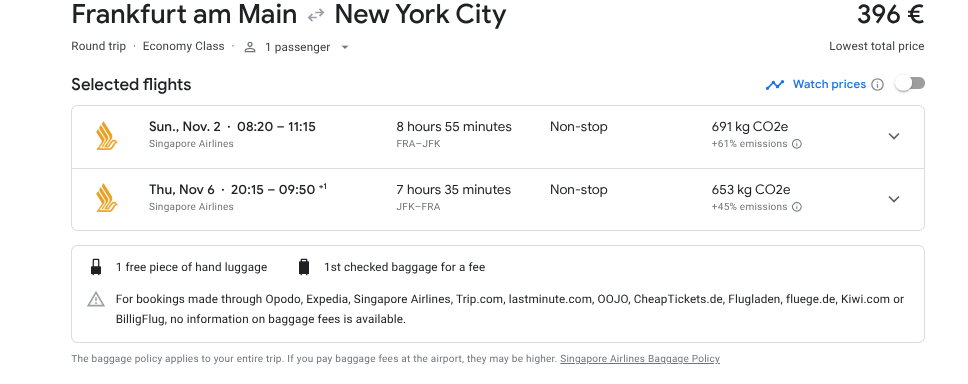Click the checked baggage suitcase icon
The height and width of the screenshot is (384, 968).
tap(304, 267)
